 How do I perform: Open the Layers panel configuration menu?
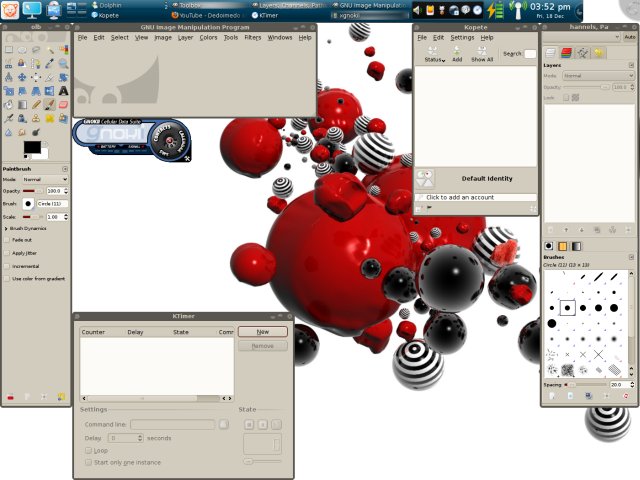pos(631,65)
